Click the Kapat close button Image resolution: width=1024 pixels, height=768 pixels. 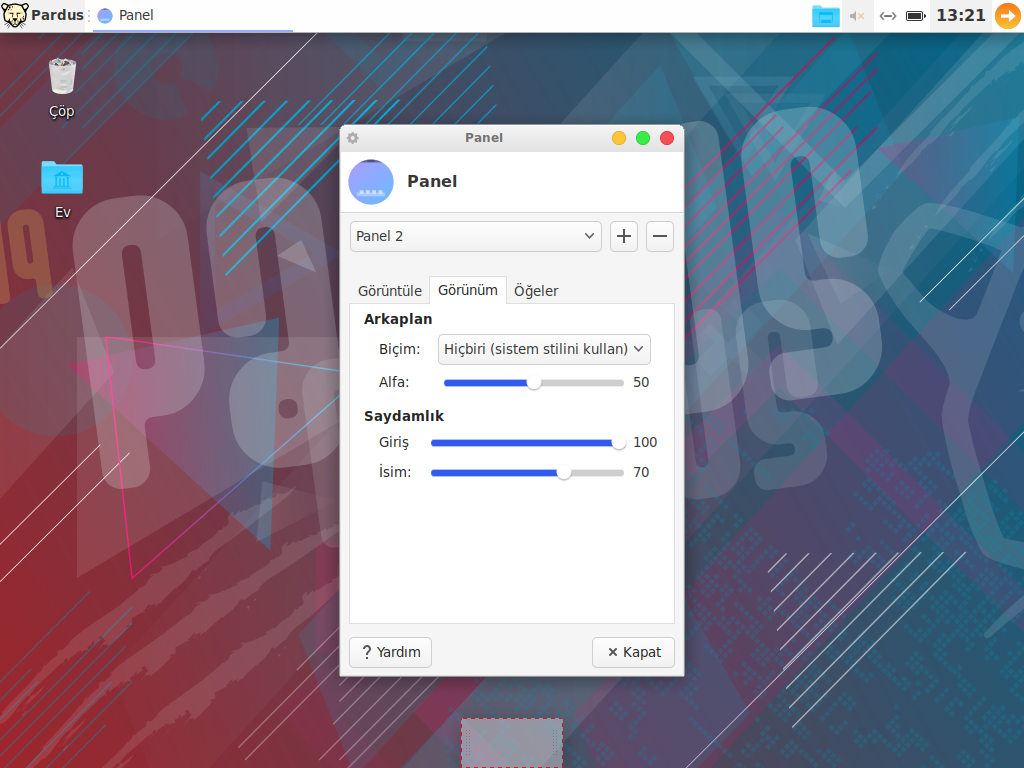(x=633, y=652)
